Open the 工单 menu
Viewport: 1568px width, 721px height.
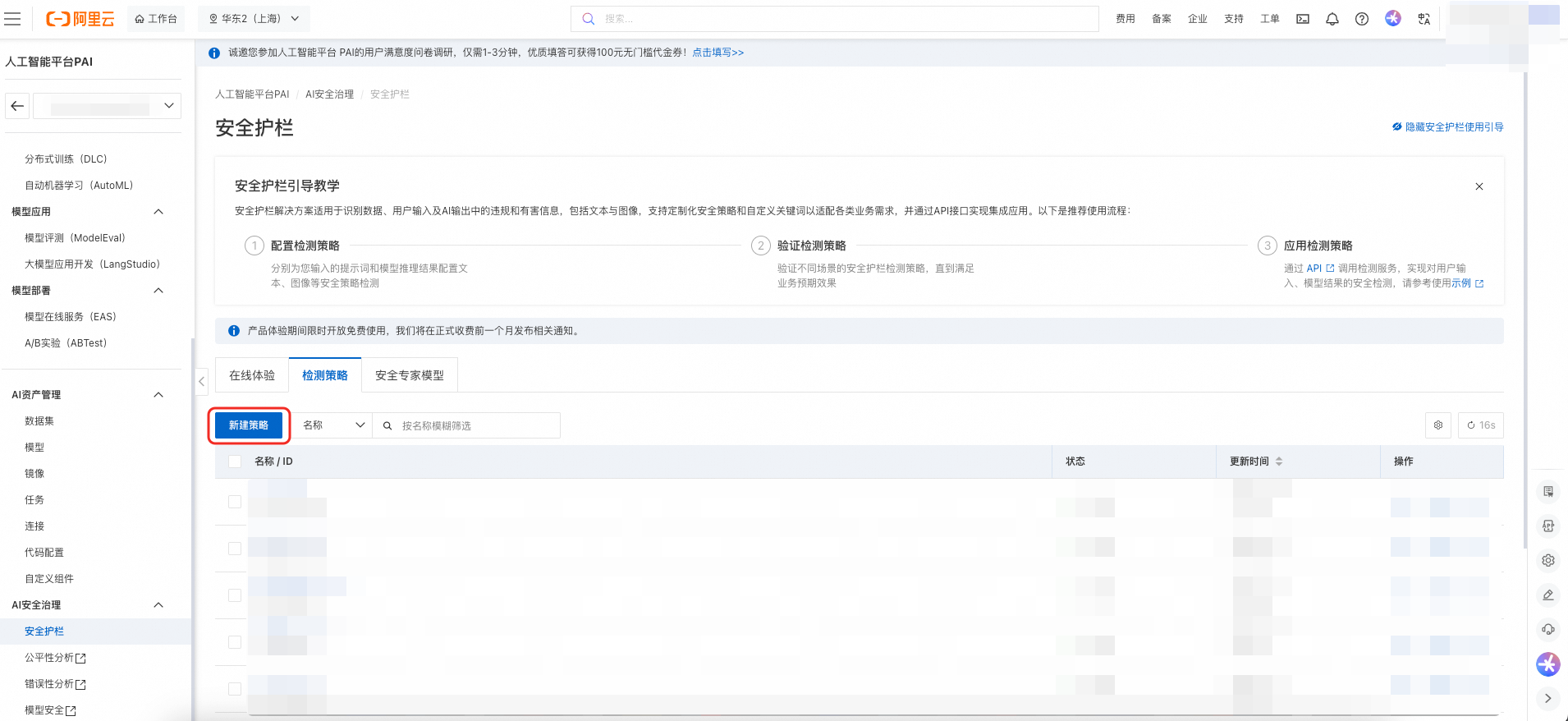coord(1269,19)
